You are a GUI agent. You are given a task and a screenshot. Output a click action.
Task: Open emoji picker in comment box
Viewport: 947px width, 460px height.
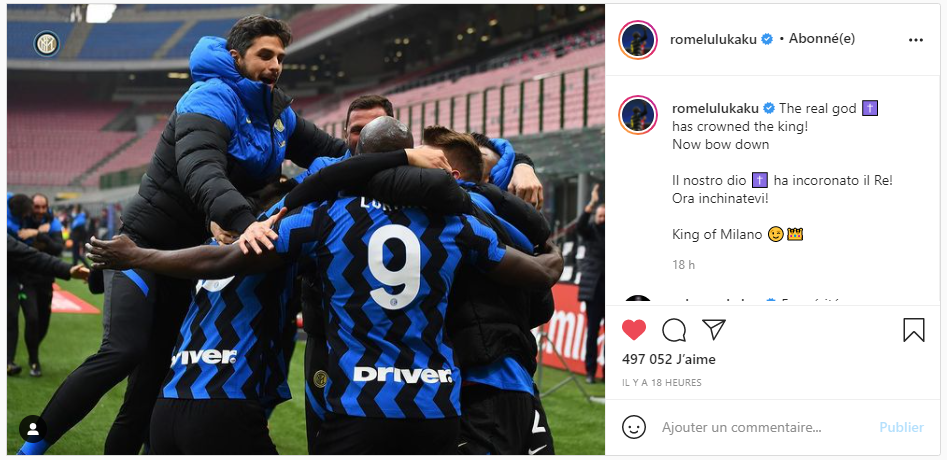(633, 427)
